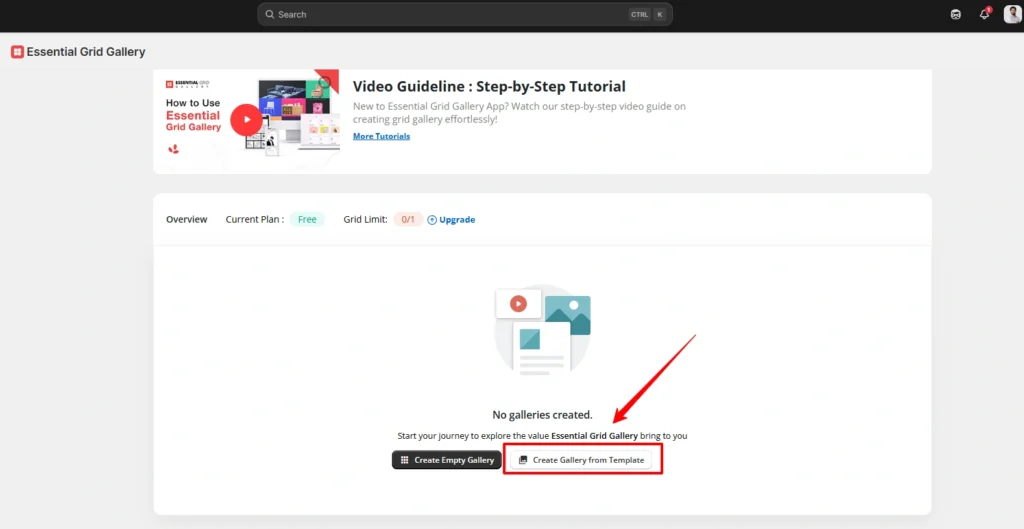Click Create Empty Gallery button

(447, 460)
